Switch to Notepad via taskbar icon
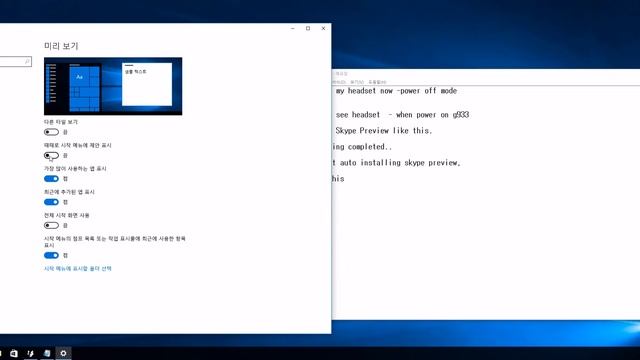This screenshot has width=640, height=360. point(47,353)
